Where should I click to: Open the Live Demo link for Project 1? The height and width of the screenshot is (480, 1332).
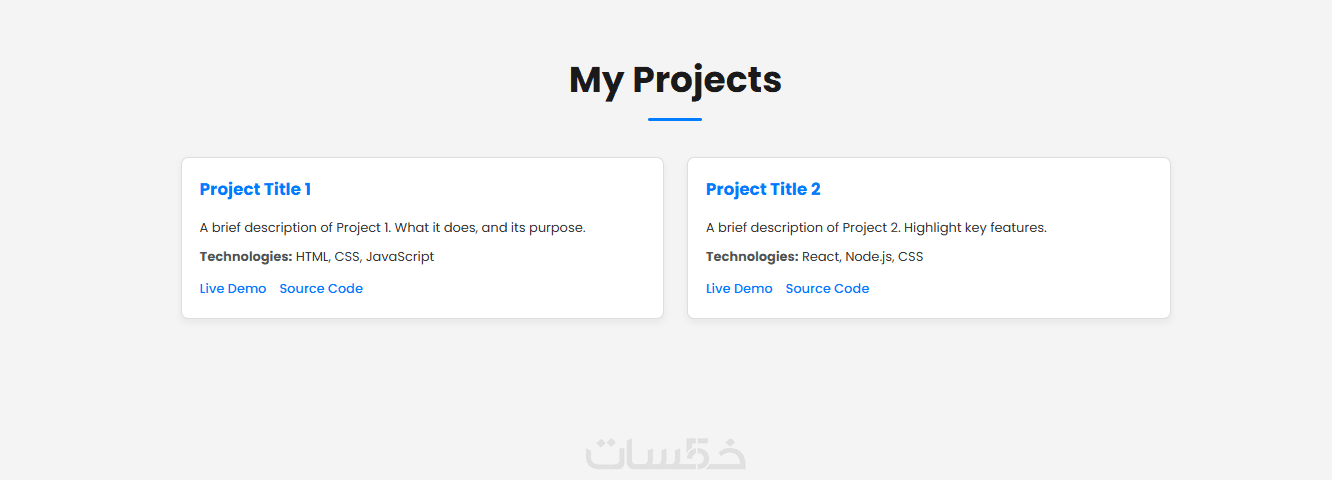pos(233,289)
